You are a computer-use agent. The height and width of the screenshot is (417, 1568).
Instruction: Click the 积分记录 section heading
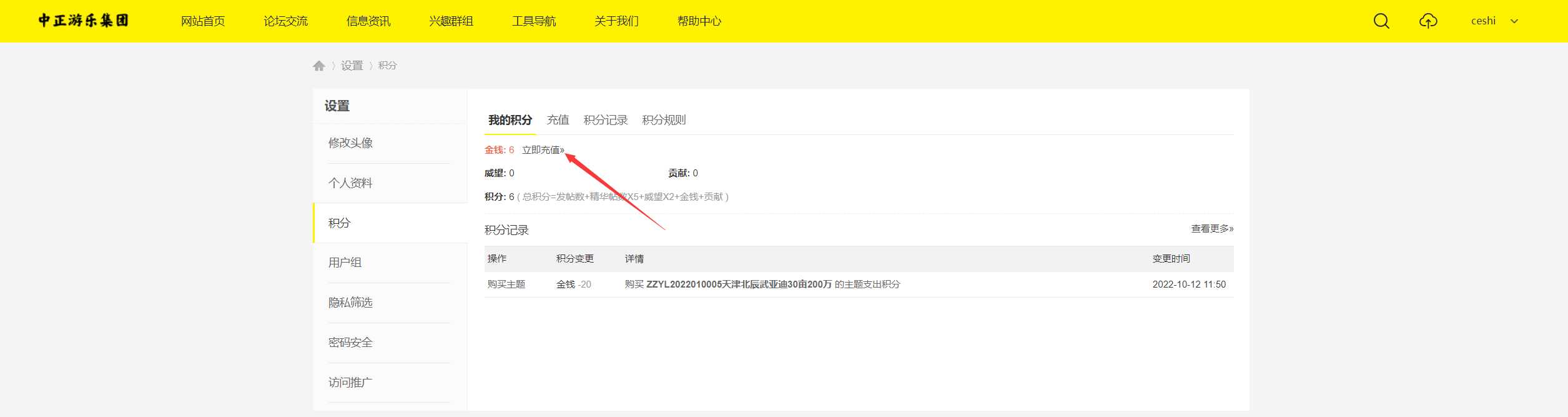coord(506,230)
